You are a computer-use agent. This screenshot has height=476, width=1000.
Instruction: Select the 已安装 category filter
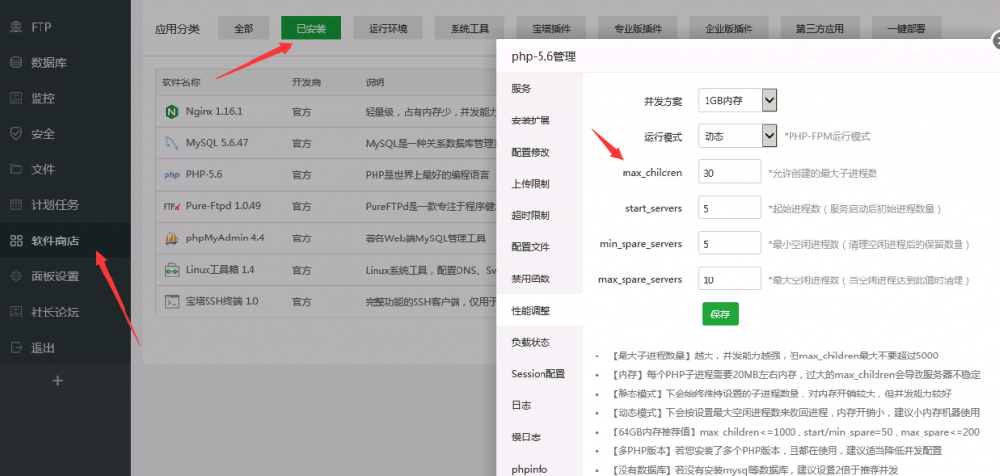[x=311, y=29]
